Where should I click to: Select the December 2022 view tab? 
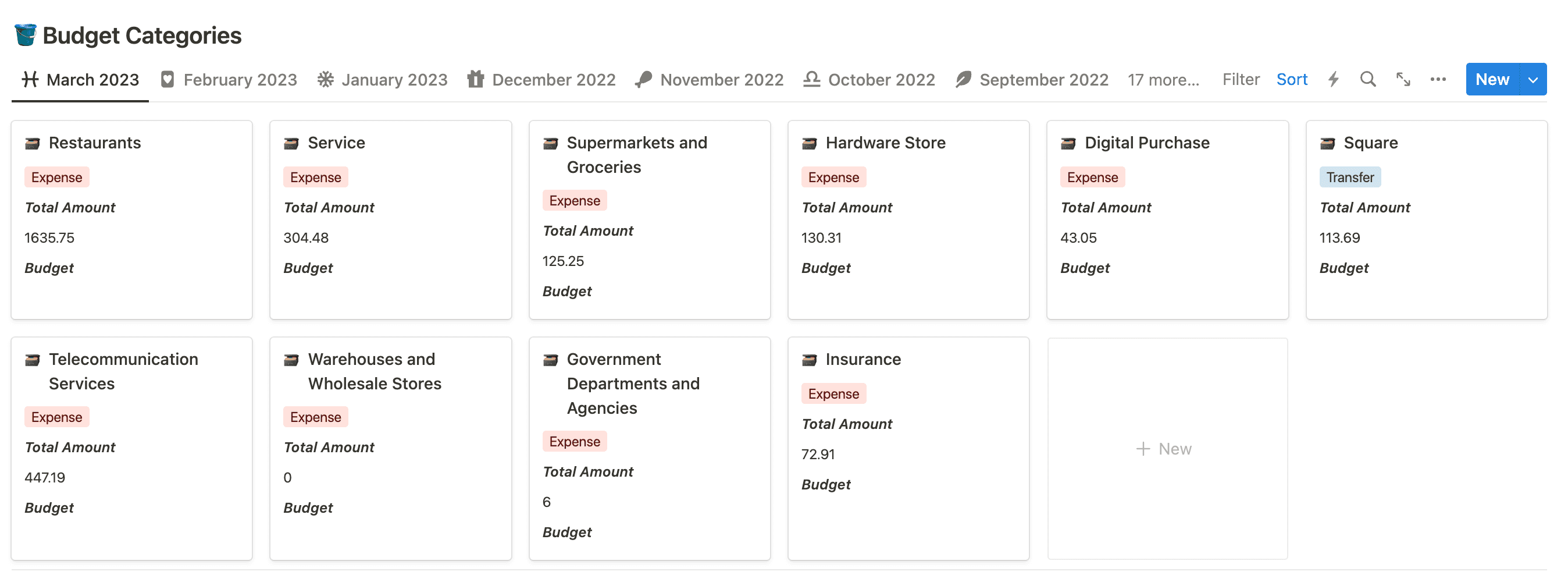[541, 80]
